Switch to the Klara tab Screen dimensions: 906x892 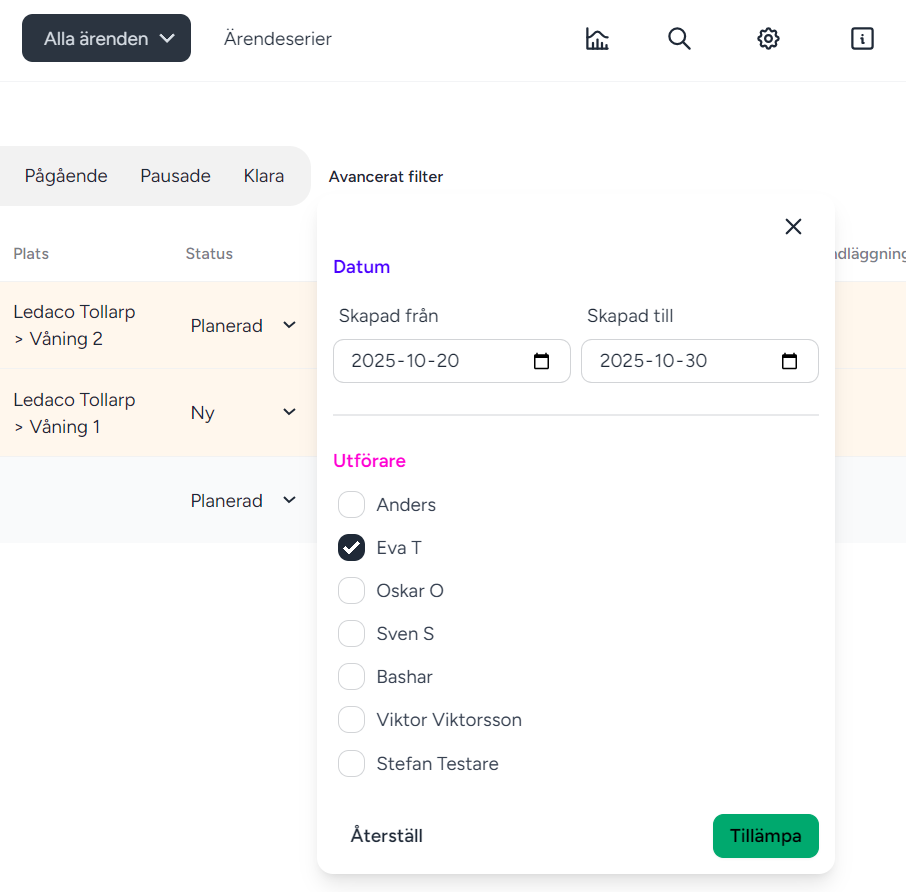click(263, 176)
